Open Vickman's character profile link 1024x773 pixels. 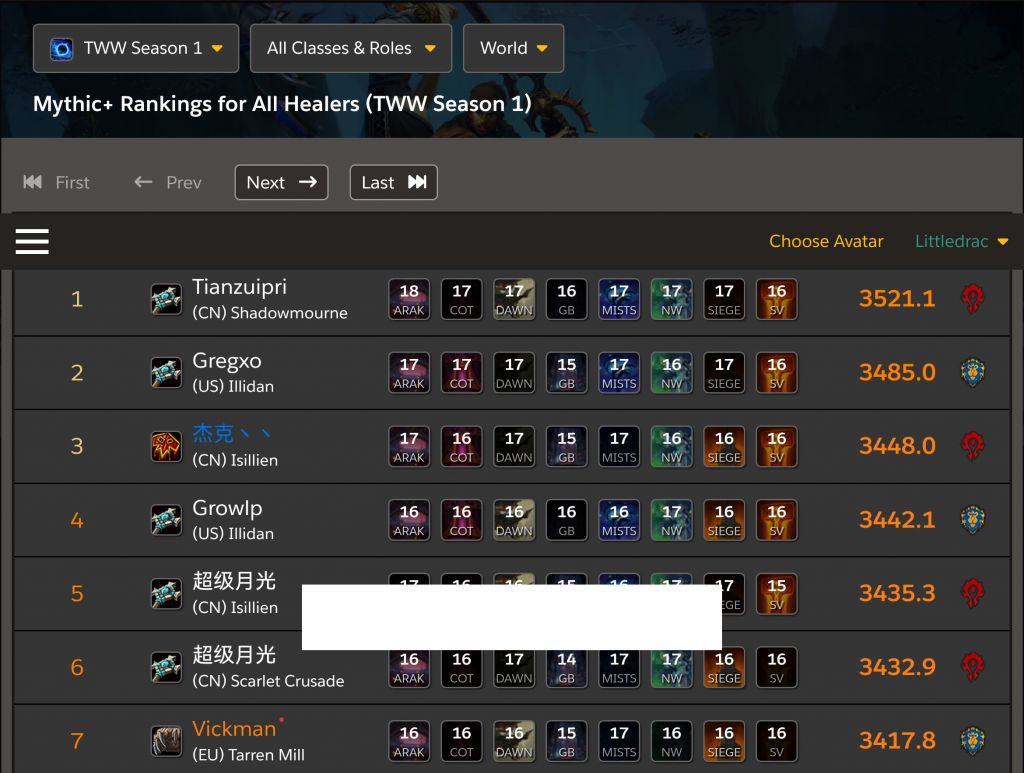point(234,729)
